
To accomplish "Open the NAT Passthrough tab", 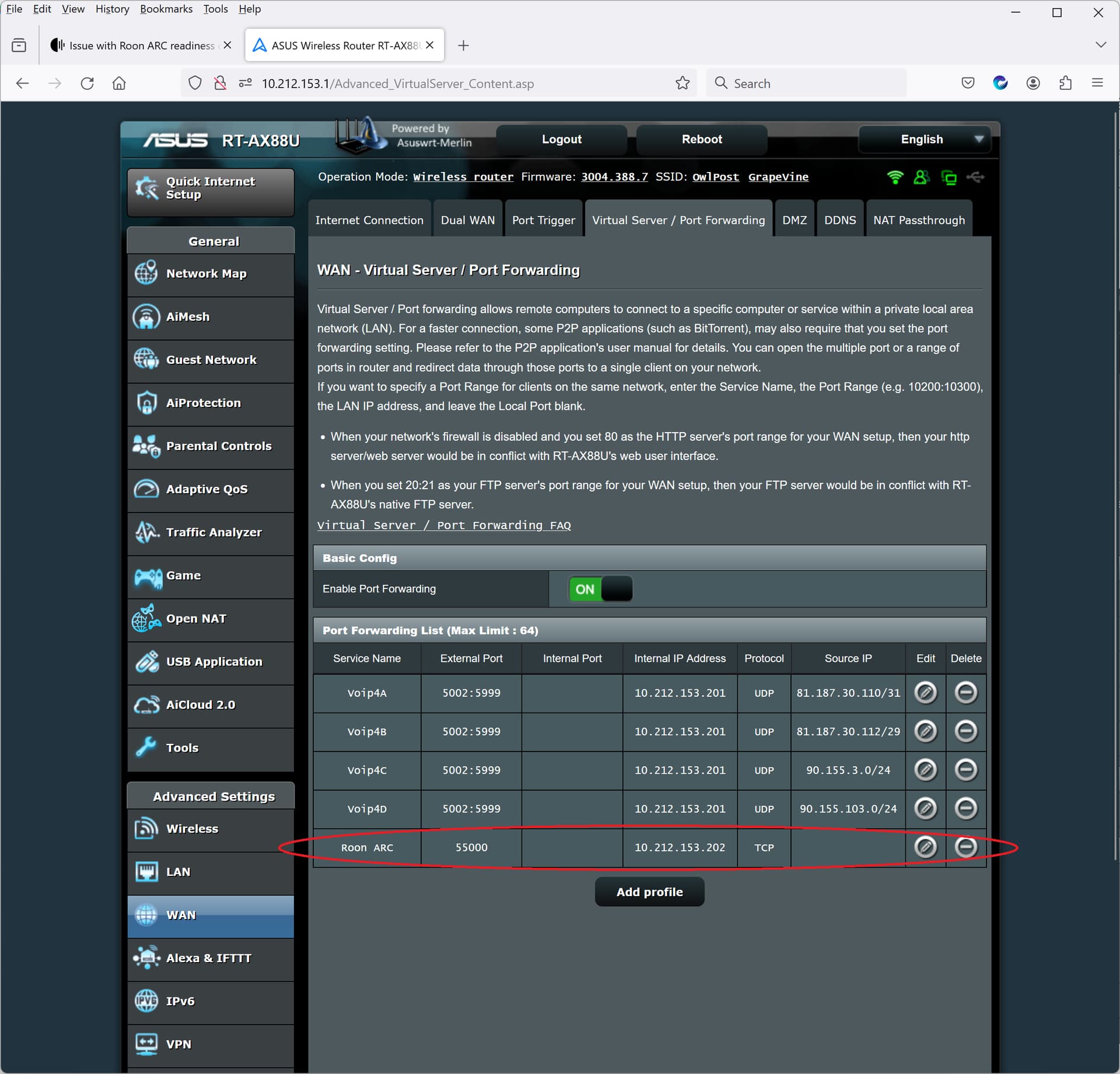I will 919,220.
